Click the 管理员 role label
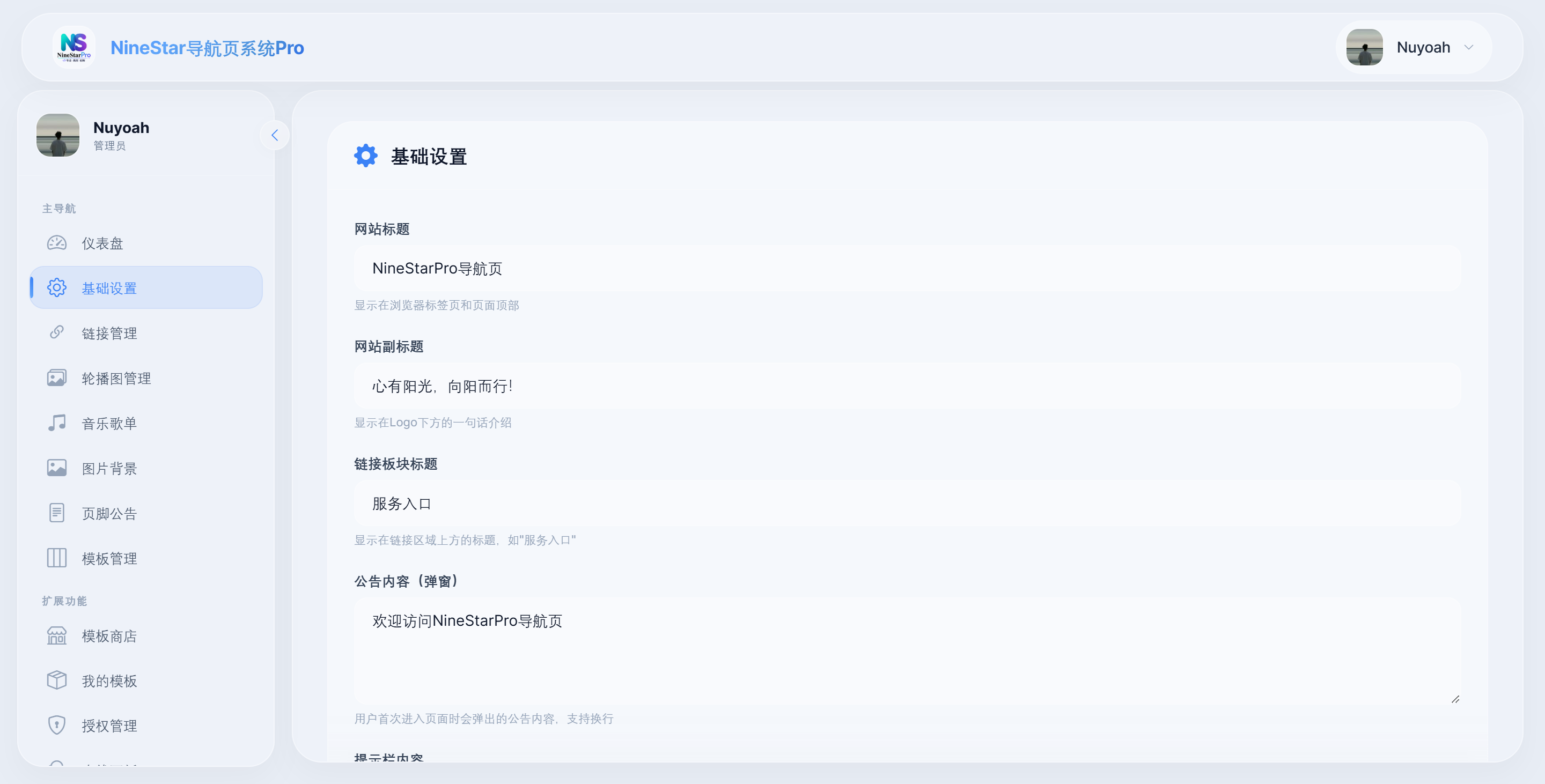 (110, 146)
